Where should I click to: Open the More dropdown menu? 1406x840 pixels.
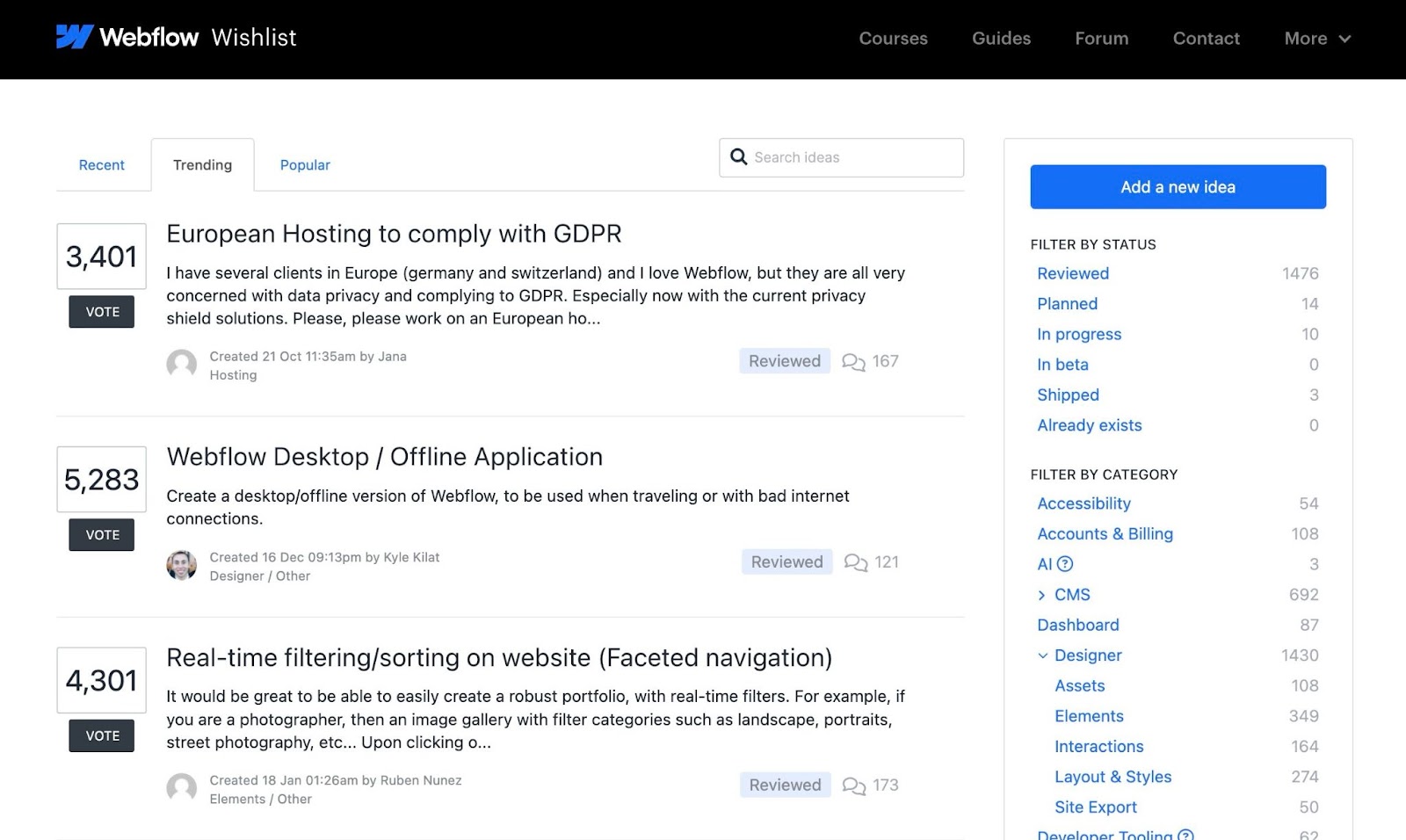point(1317,39)
